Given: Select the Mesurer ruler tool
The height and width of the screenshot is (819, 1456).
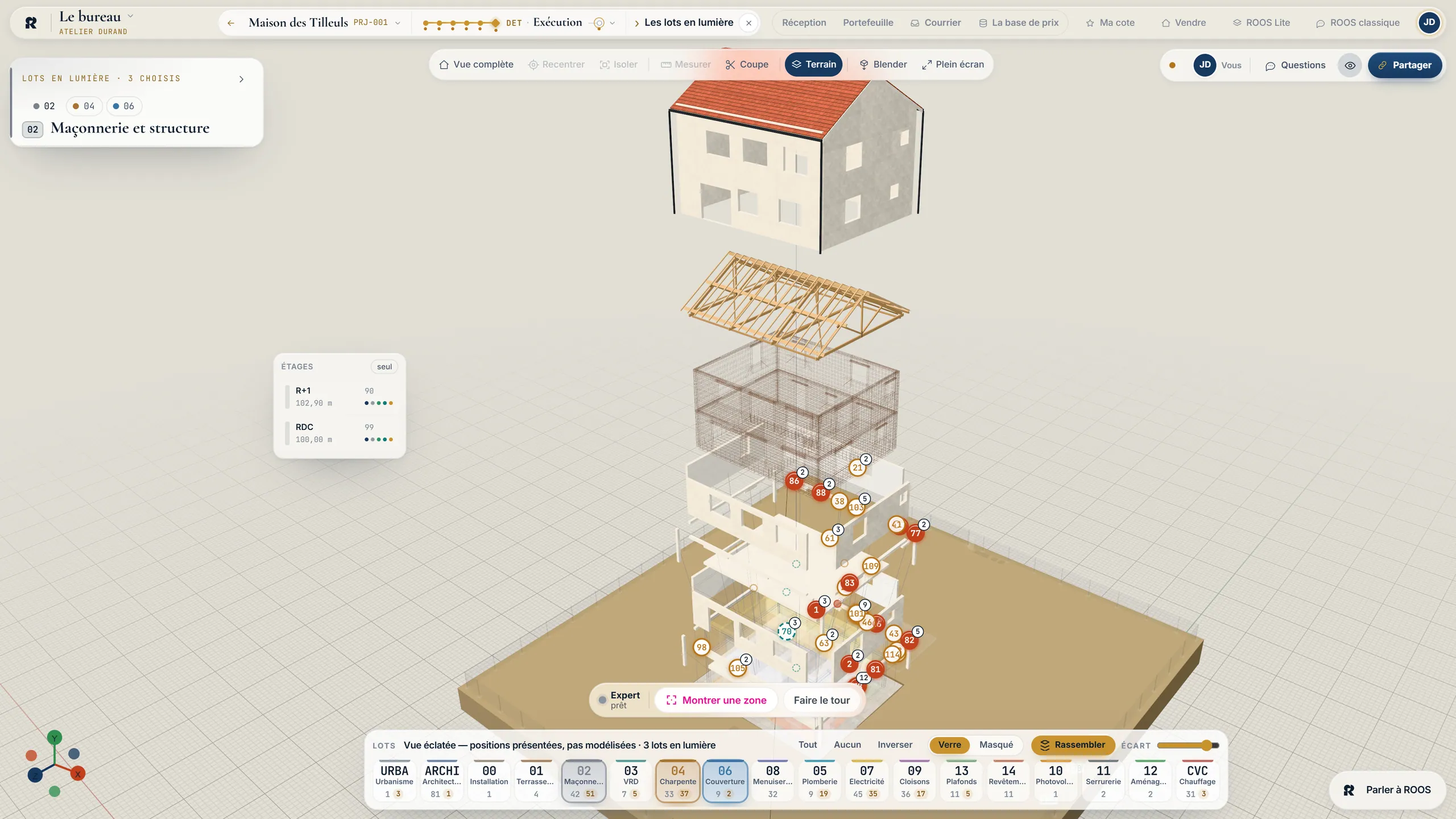Looking at the screenshot, I should click(x=685, y=65).
